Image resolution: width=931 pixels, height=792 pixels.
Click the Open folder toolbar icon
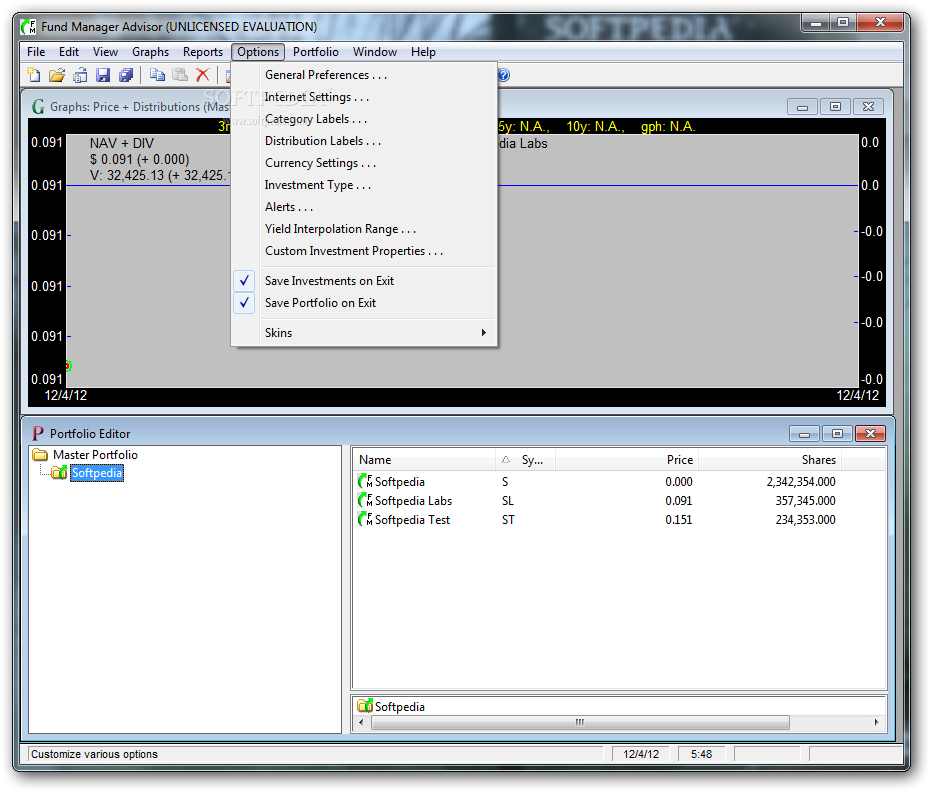(57, 75)
